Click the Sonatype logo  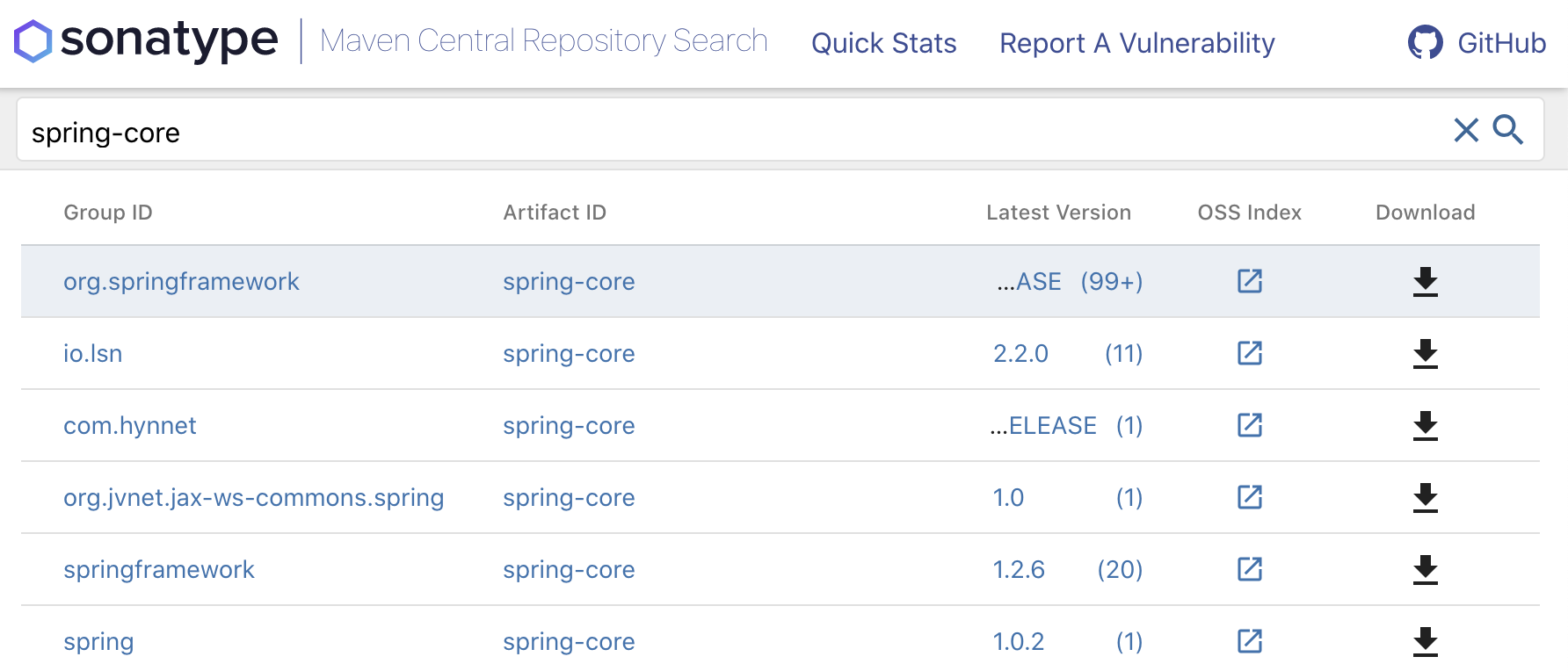point(146,41)
